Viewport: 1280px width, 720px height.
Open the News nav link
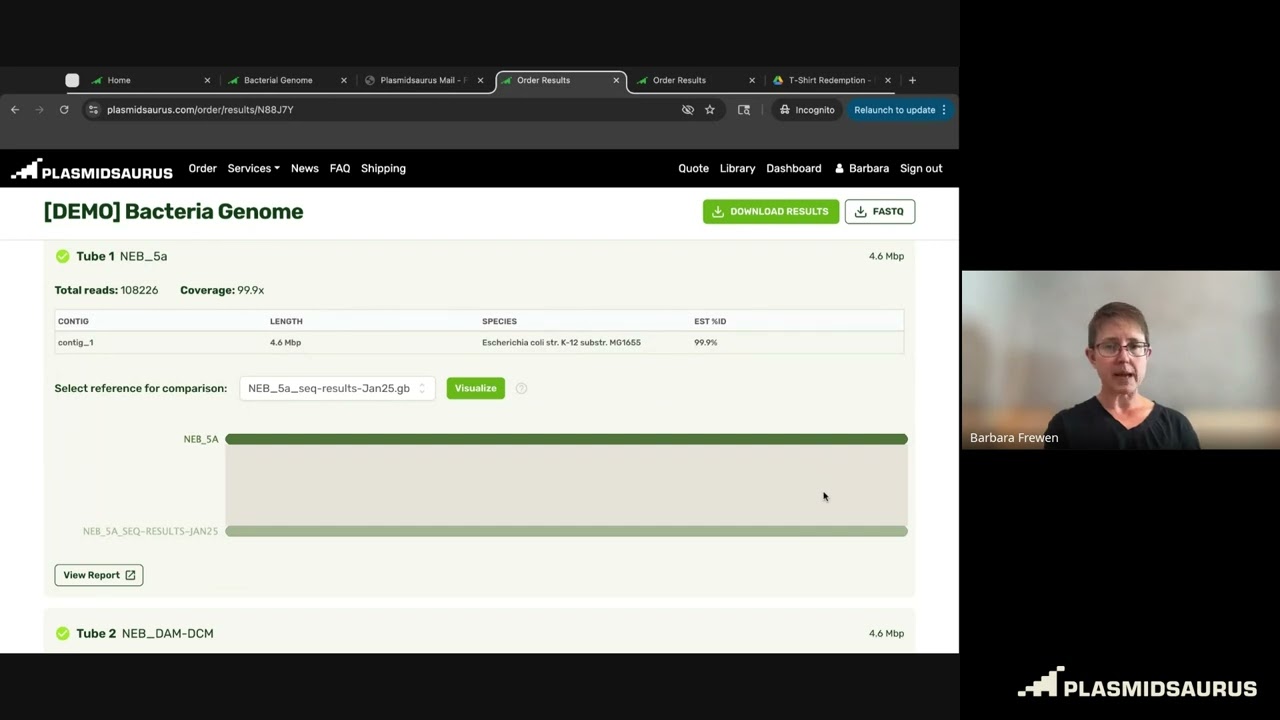pos(305,168)
